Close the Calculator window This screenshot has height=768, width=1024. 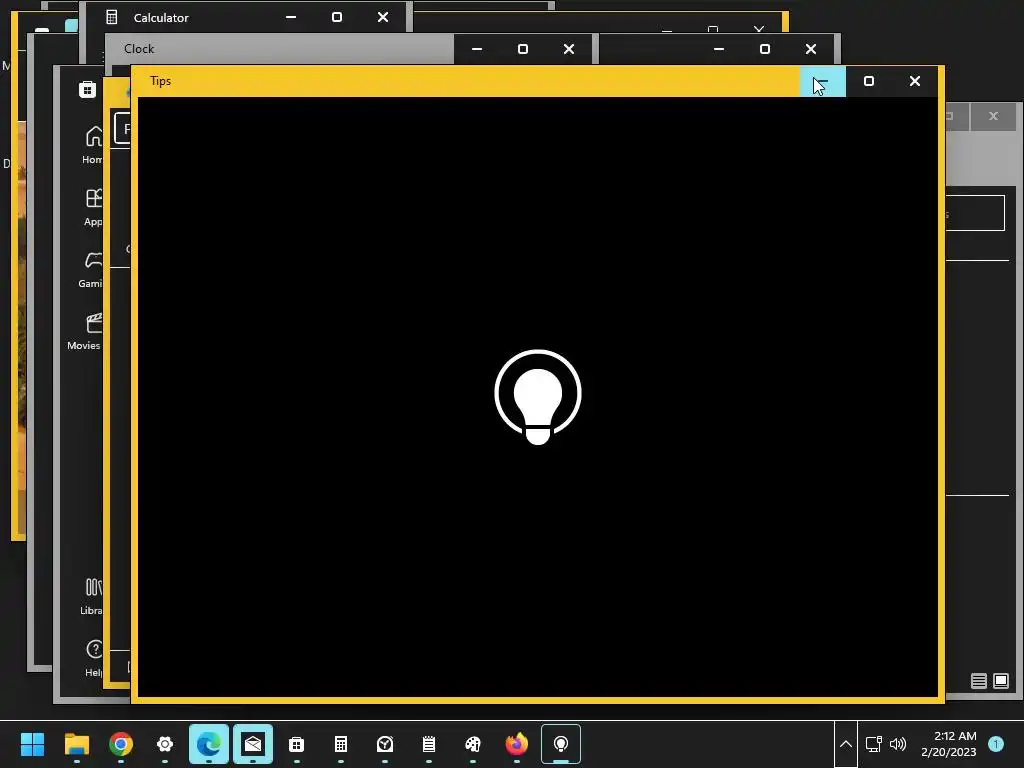tap(383, 18)
